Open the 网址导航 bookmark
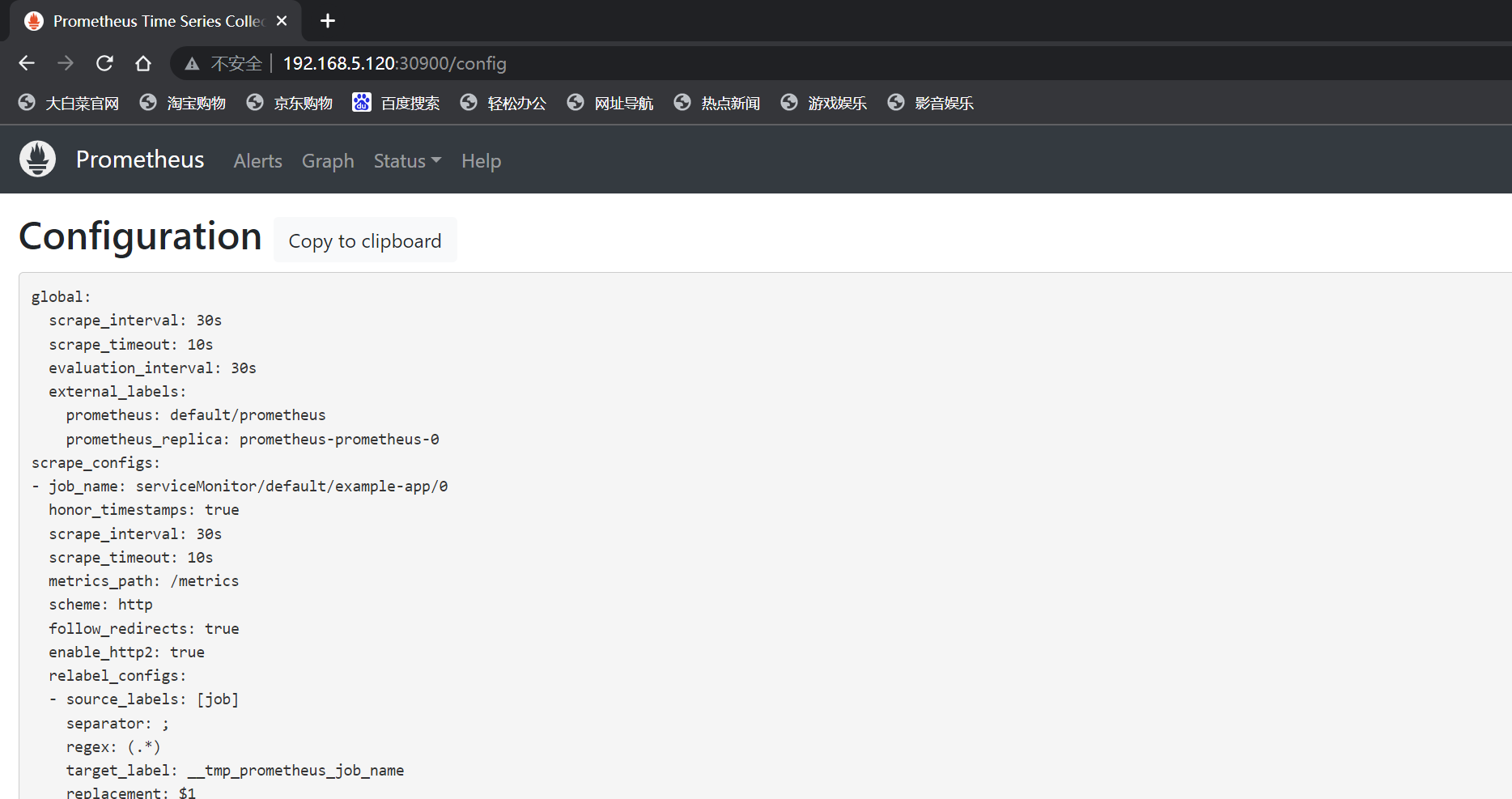The width and height of the screenshot is (1512, 799). pyautogui.click(x=610, y=103)
